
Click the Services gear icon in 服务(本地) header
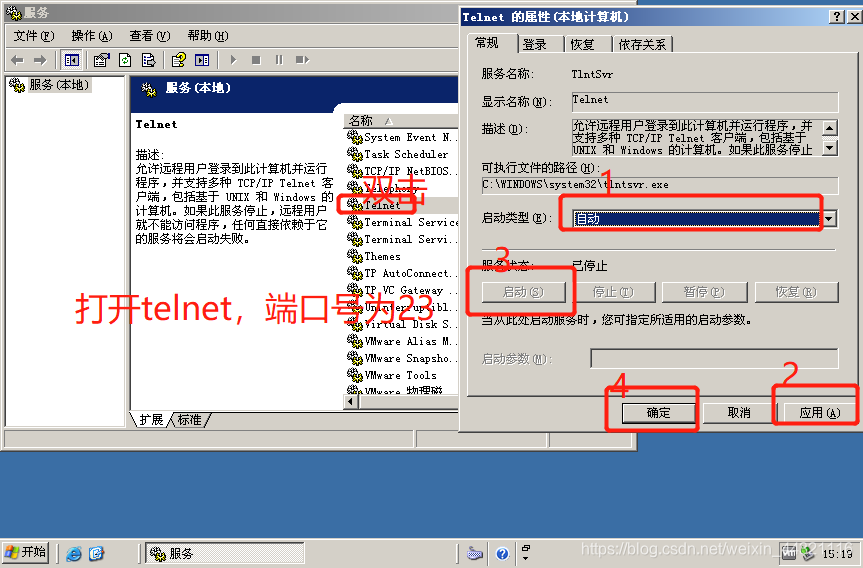(x=149, y=89)
